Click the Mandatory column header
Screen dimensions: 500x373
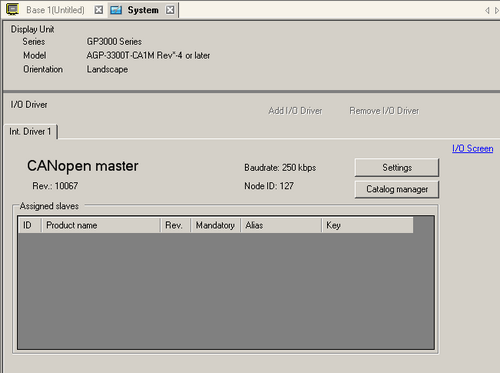[x=215, y=225]
